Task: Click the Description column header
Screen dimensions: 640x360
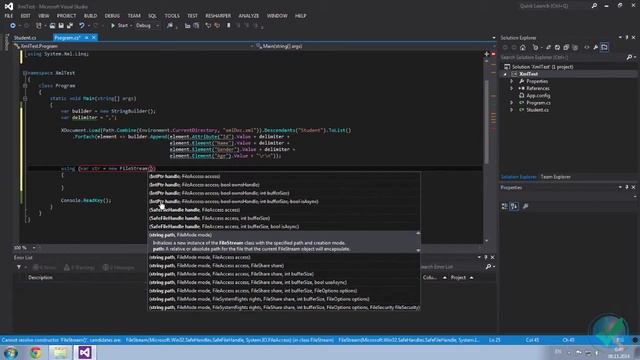Action: [40, 278]
